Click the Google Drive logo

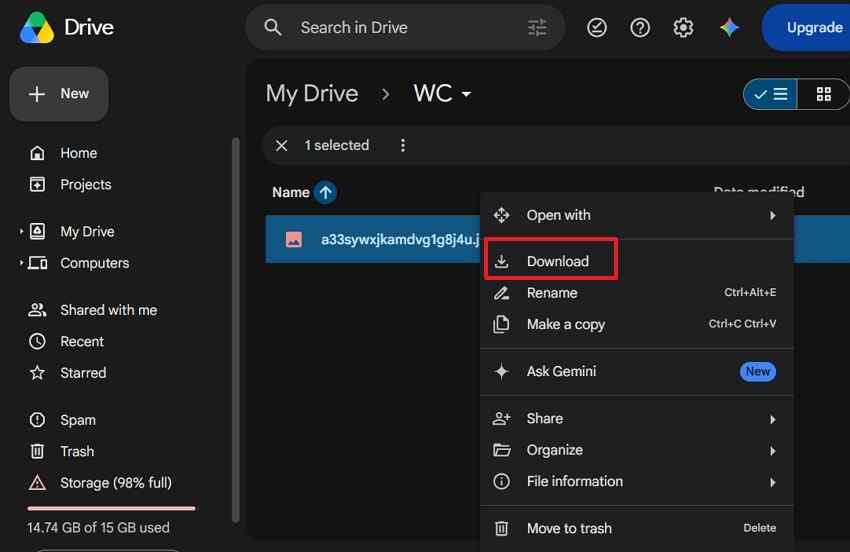point(37,28)
